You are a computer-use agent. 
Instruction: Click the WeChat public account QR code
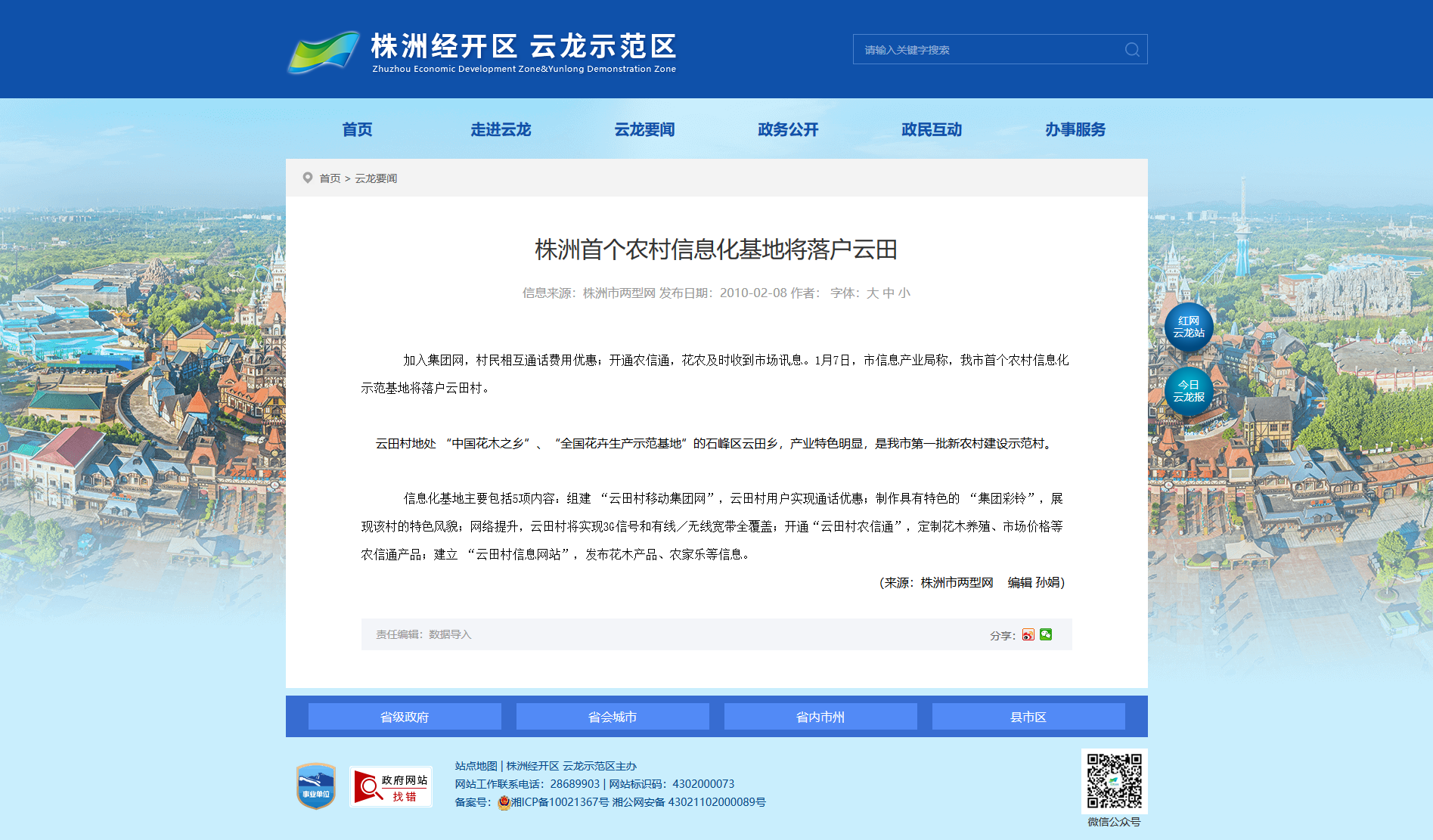(x=1114, y=781)
